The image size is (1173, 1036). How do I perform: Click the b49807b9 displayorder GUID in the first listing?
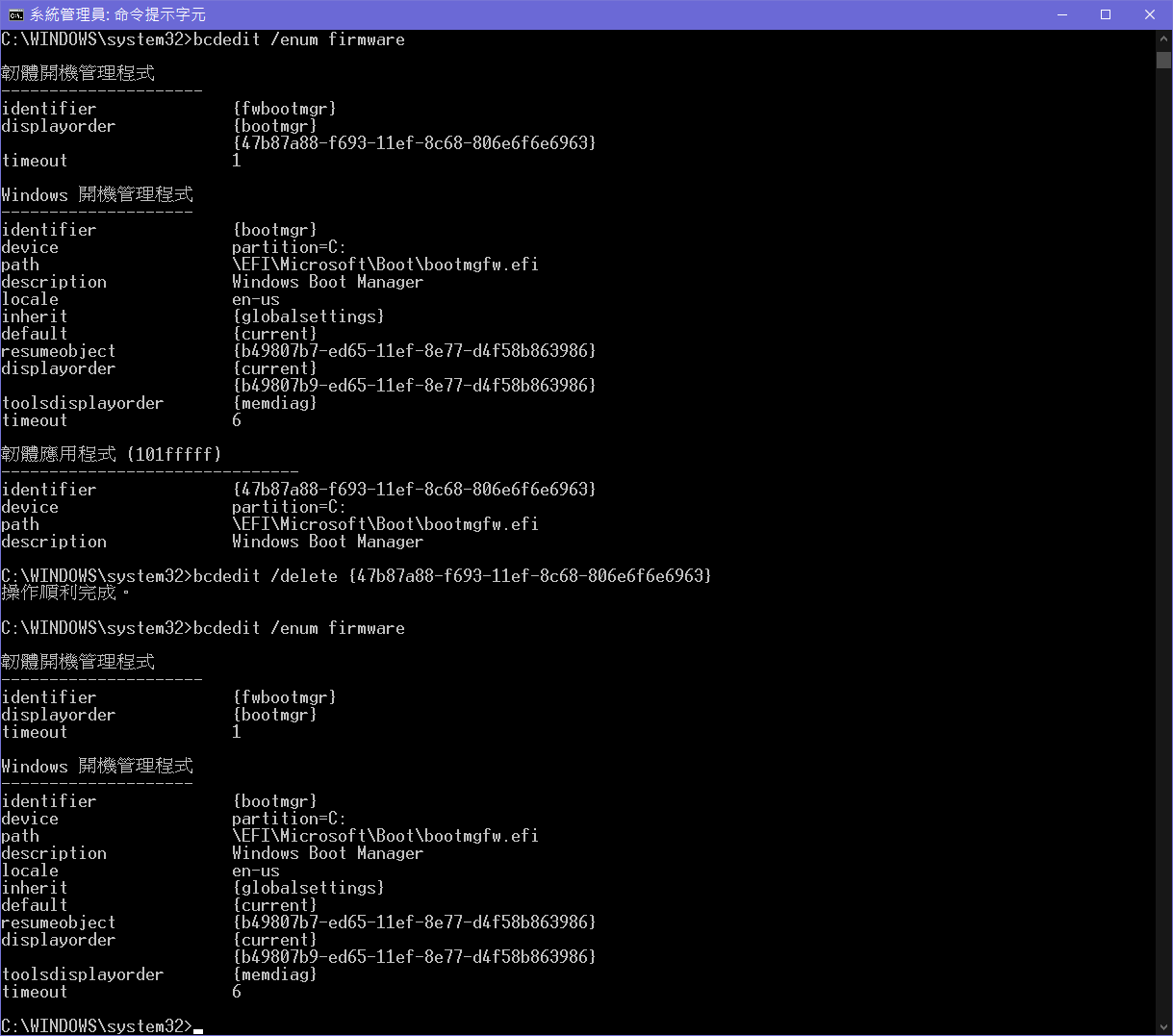coord(414,386)
